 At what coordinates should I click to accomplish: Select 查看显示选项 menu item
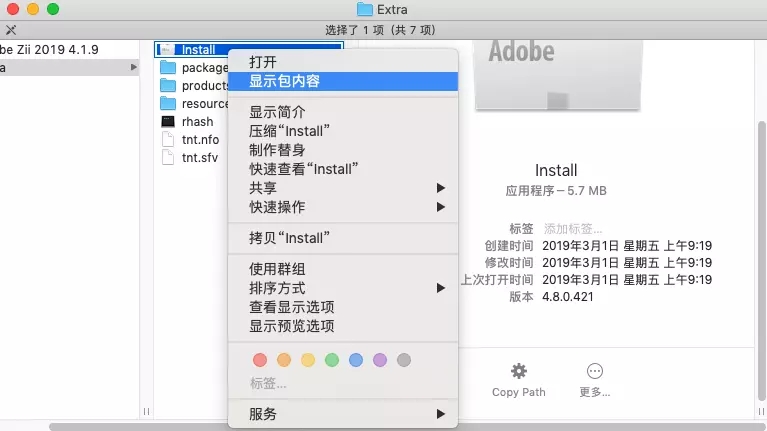tap(343, 307)
